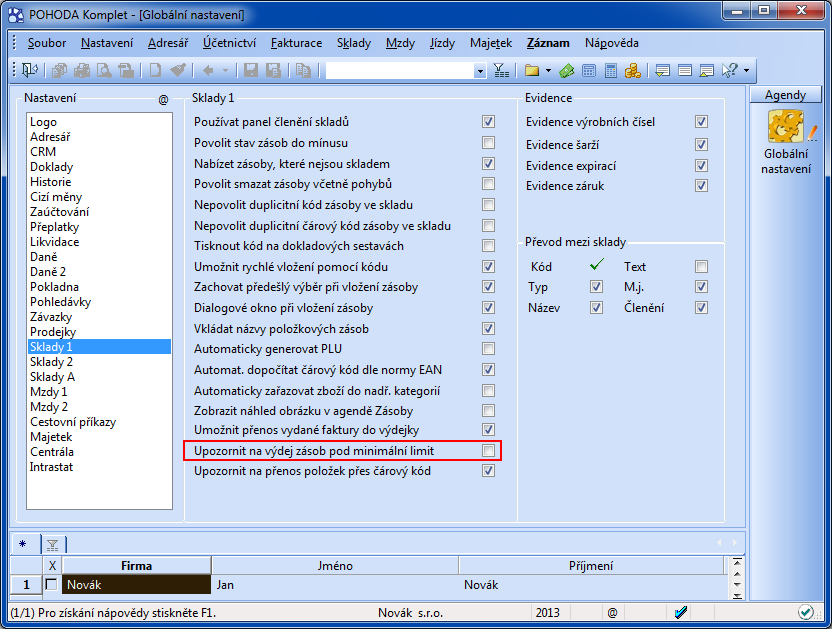Click the Firma column header
Viewport: 832px width, 629px height.
136,566
